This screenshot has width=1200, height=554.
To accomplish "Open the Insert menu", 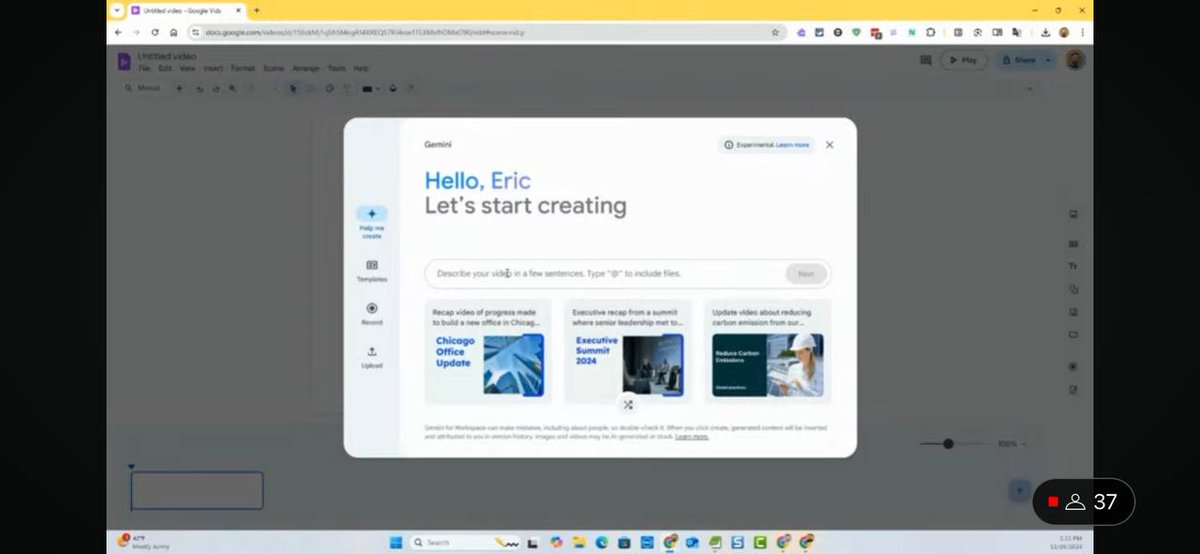I will click(213, 69).
